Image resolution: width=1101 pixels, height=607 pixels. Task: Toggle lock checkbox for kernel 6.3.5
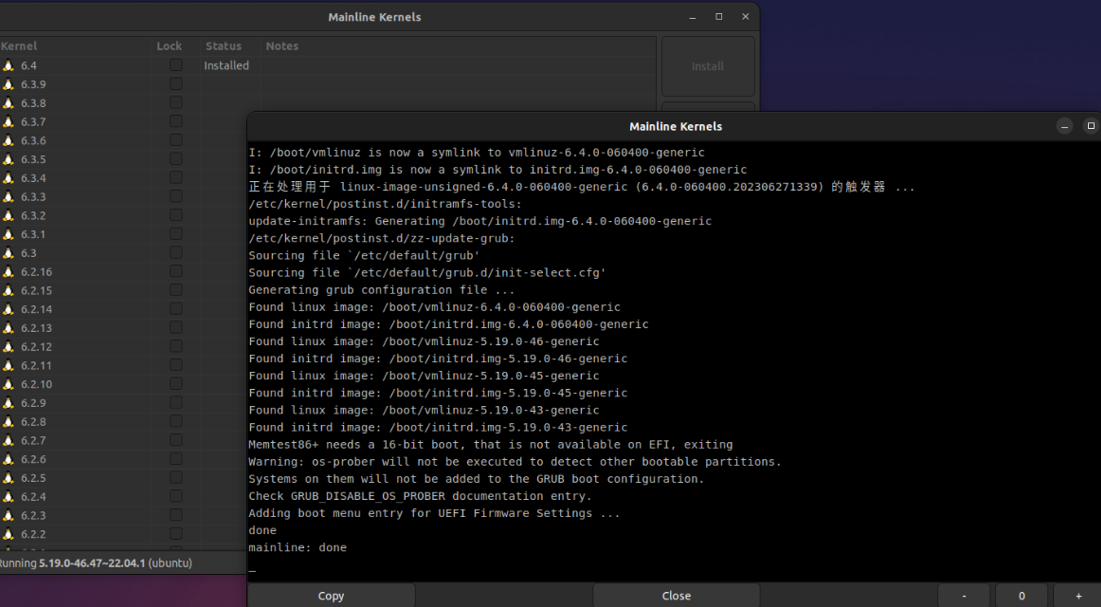pos(176,159)
